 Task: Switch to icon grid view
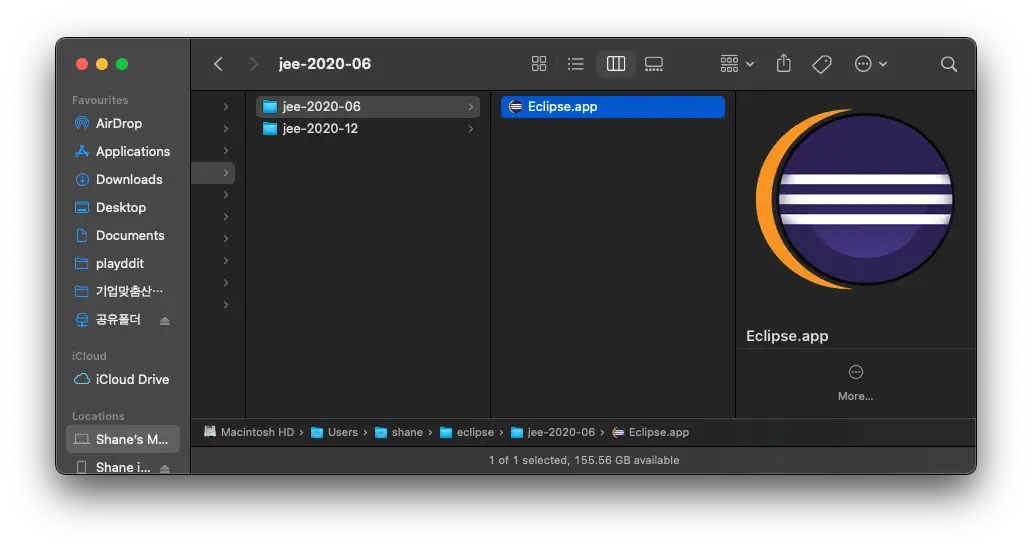(x=539, y=63)
